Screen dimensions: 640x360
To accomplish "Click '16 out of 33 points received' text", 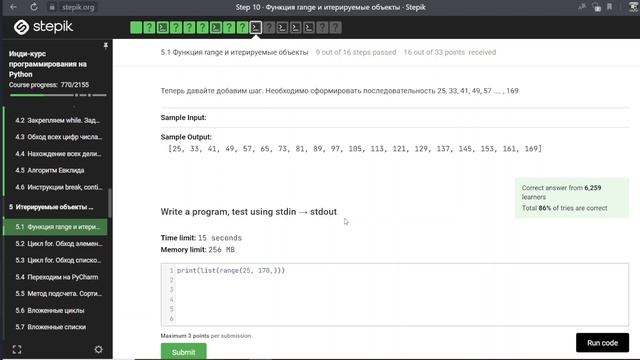I will (x=450, y=52).
